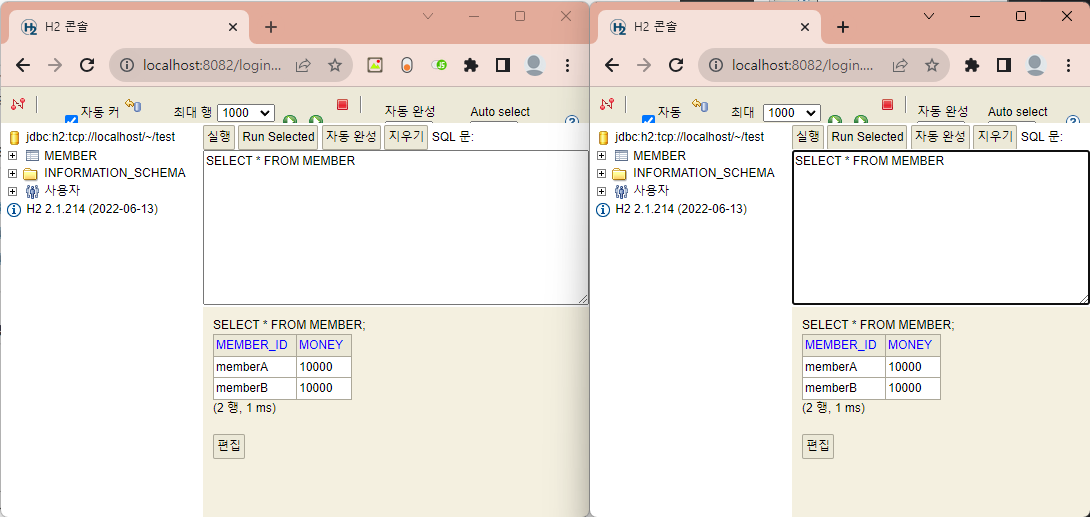Bookmark page with star in right browser

[x=932, y=65]
